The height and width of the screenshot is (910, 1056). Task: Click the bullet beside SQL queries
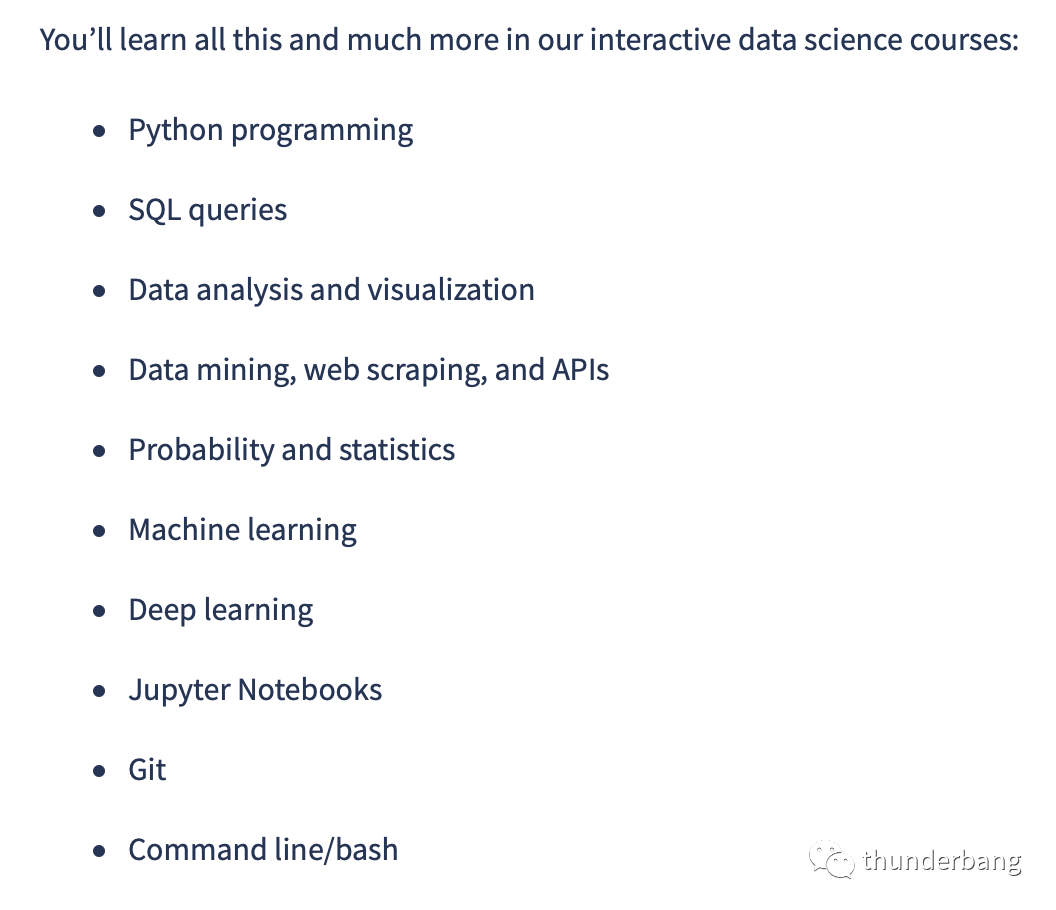tap(100, 211)
